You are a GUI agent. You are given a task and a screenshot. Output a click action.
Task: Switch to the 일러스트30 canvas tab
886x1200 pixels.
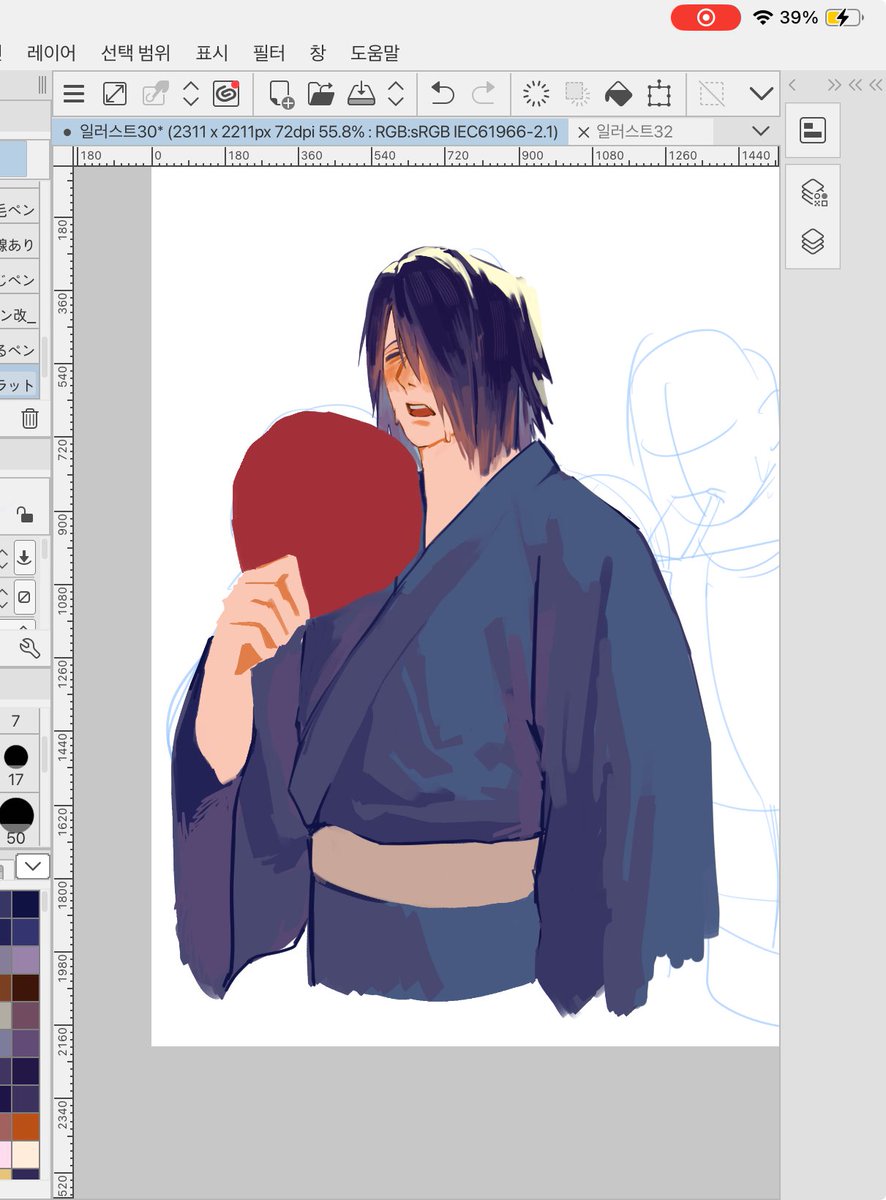click(x=311, y=131)
